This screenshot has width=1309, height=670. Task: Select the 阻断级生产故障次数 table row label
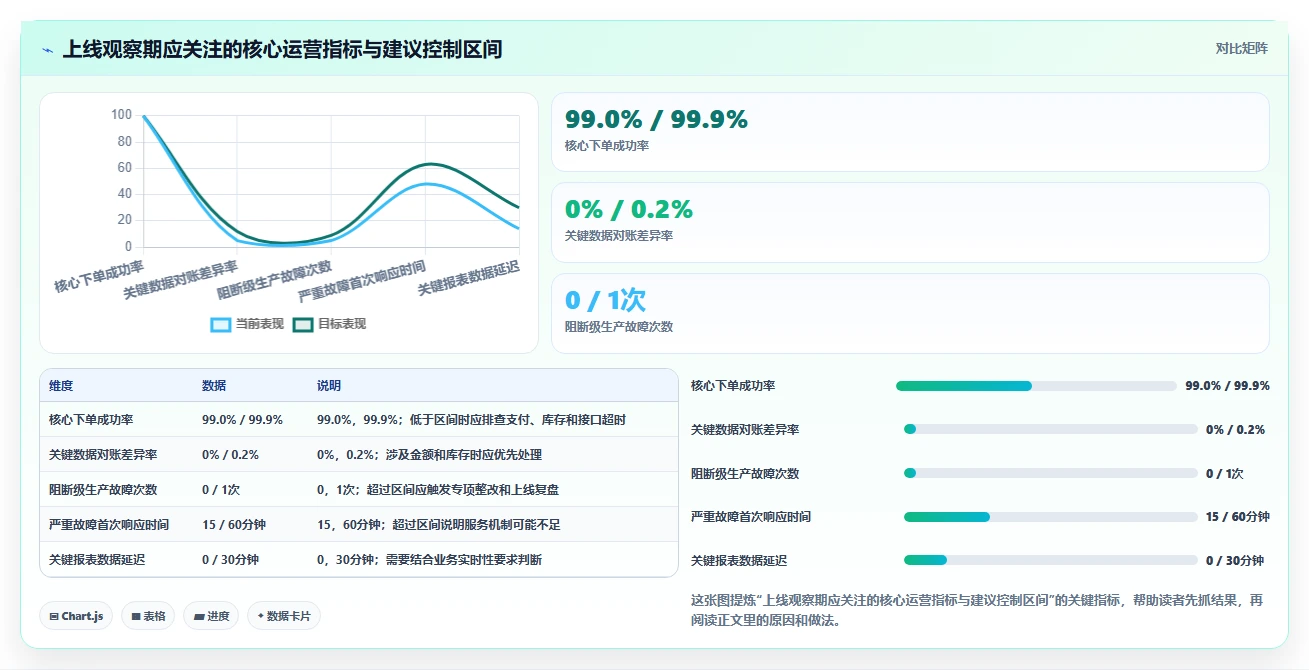[103, 490]
